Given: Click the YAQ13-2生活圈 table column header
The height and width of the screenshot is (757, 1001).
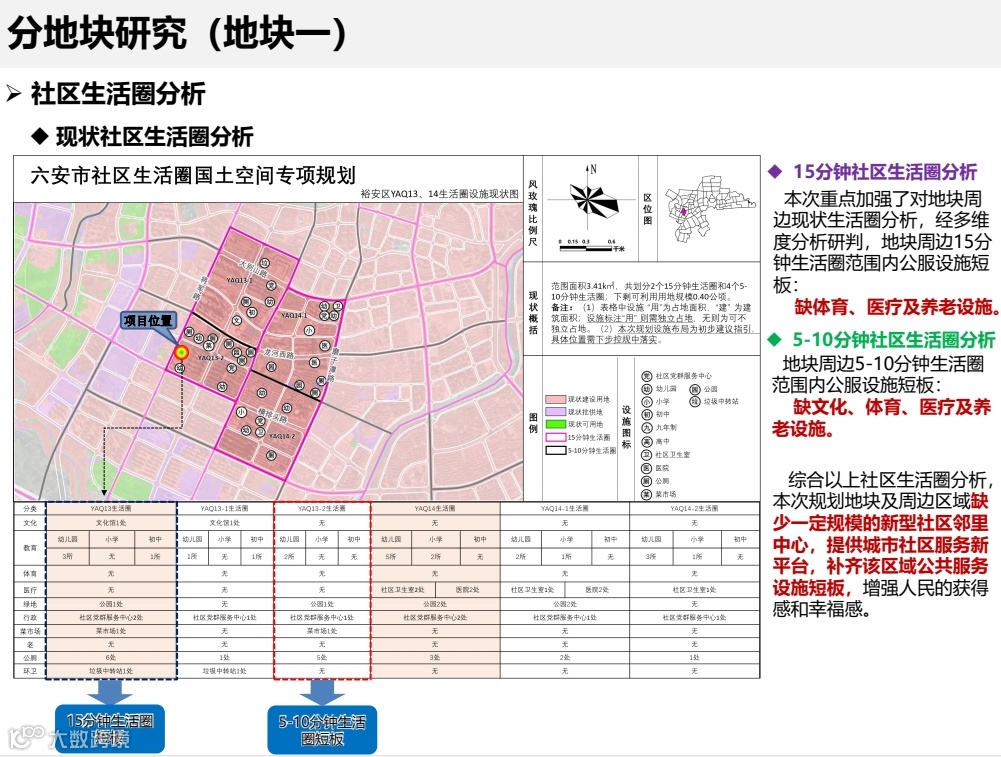Looking at the screenshot, I should pos(322,509).
